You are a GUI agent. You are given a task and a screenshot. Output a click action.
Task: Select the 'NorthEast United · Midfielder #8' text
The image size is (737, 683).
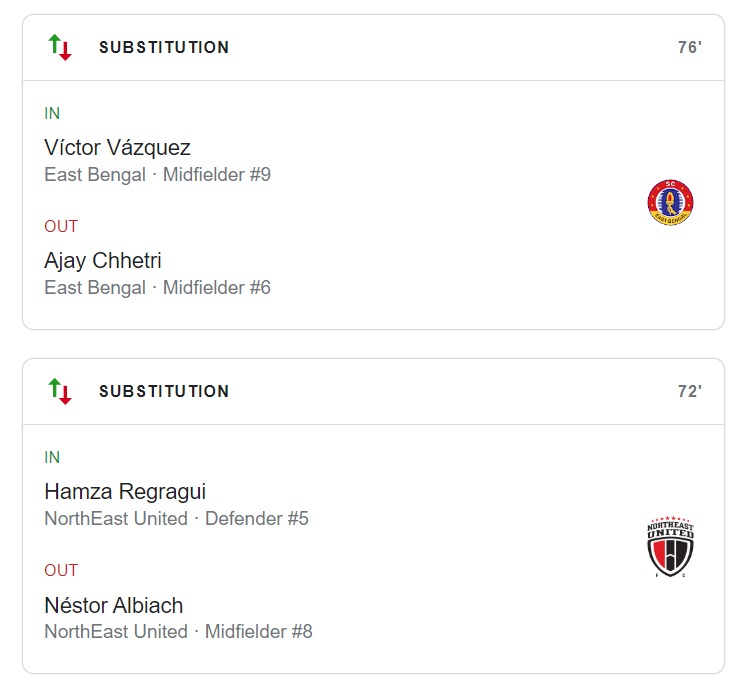click(x=178, y=632)
